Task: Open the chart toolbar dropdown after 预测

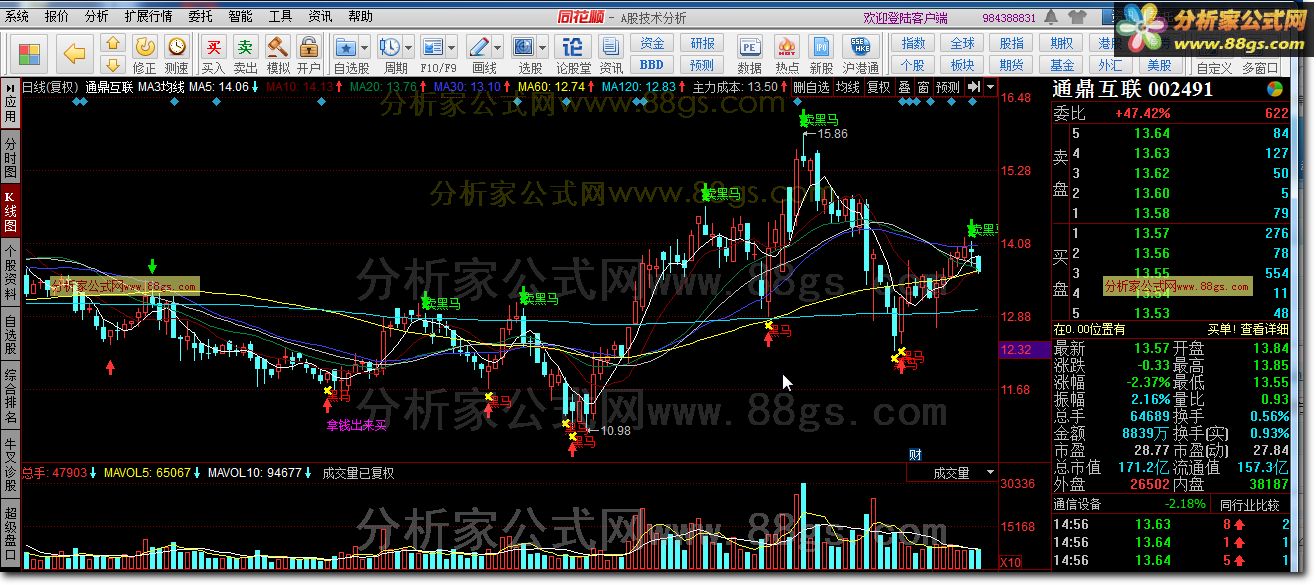Action: (x=991, y=87)
